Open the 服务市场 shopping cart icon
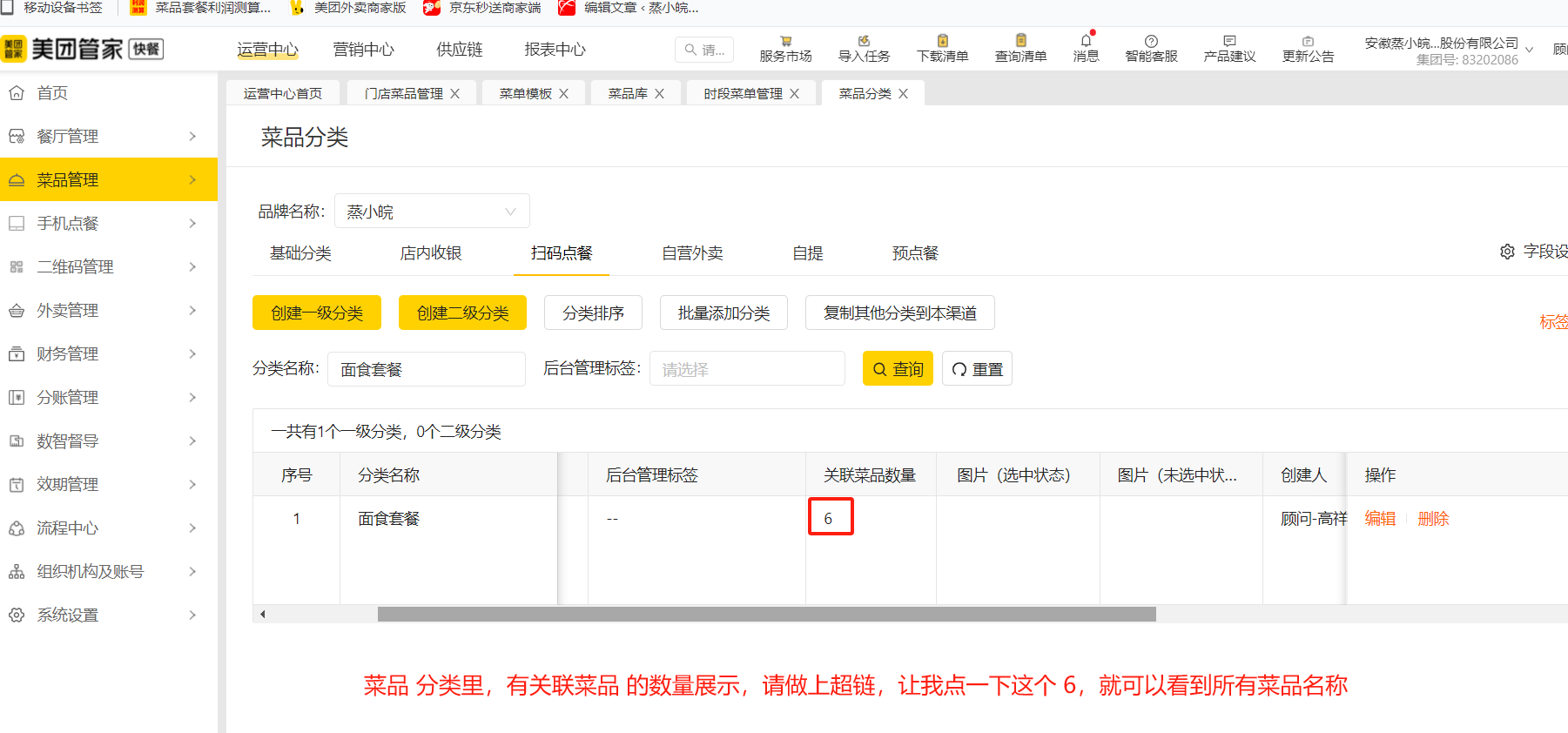The image size is (1568, 733). 785,41
